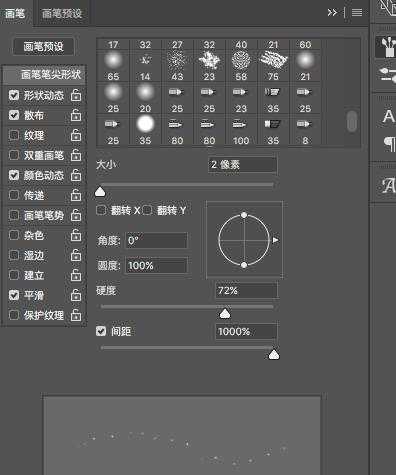Toggle the lock beside 传递
396x475 pixels.
(76, 195)
